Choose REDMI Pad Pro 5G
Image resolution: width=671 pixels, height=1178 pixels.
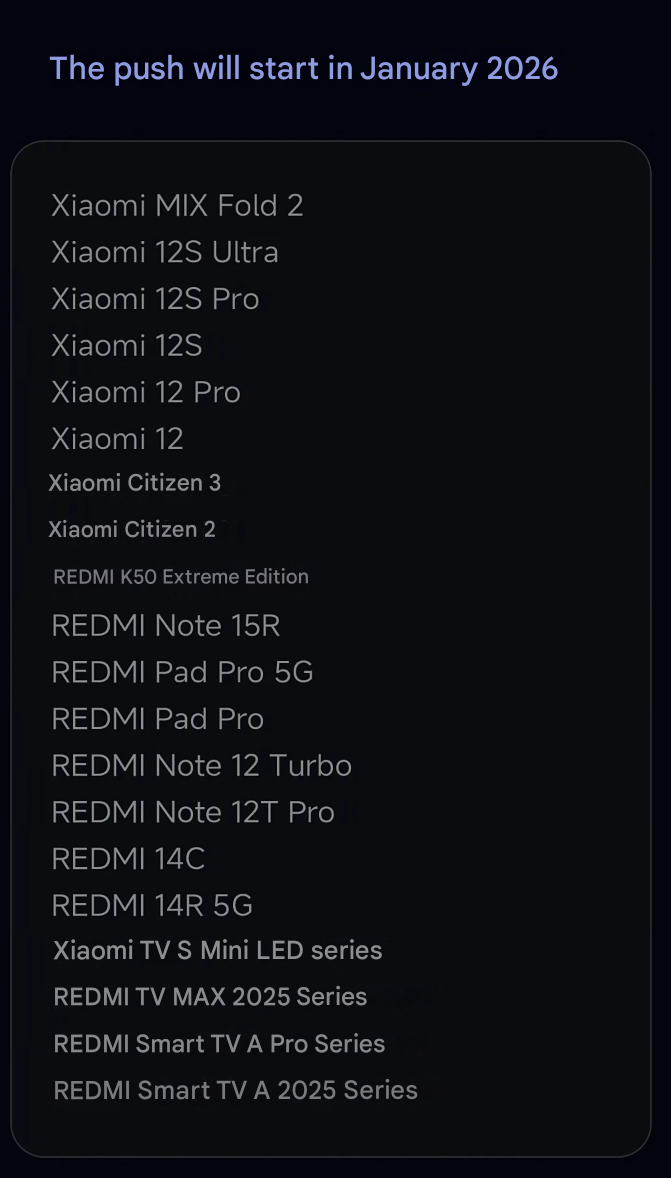click(x=182, y=672)
